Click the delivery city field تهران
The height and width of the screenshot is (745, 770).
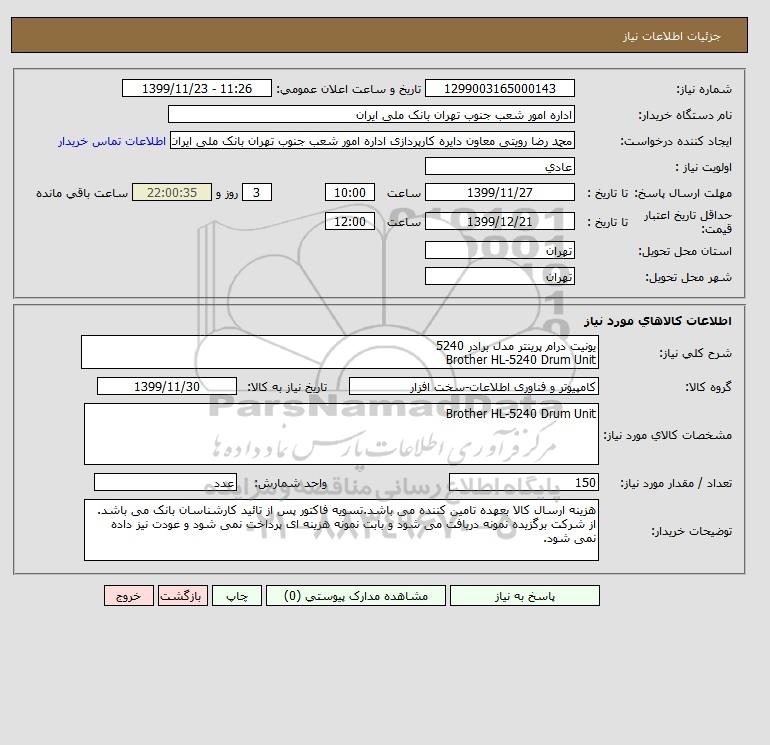tap(499, 276)
